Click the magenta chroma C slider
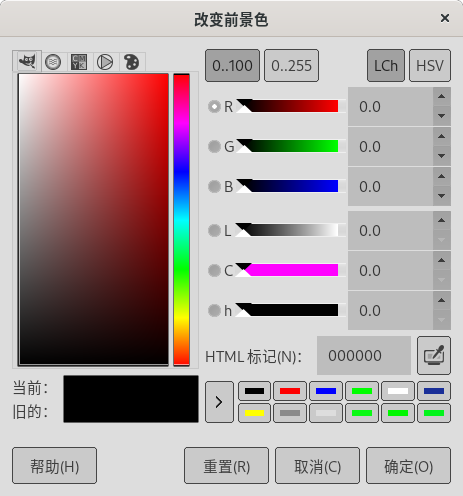 (x=290, y=270)
